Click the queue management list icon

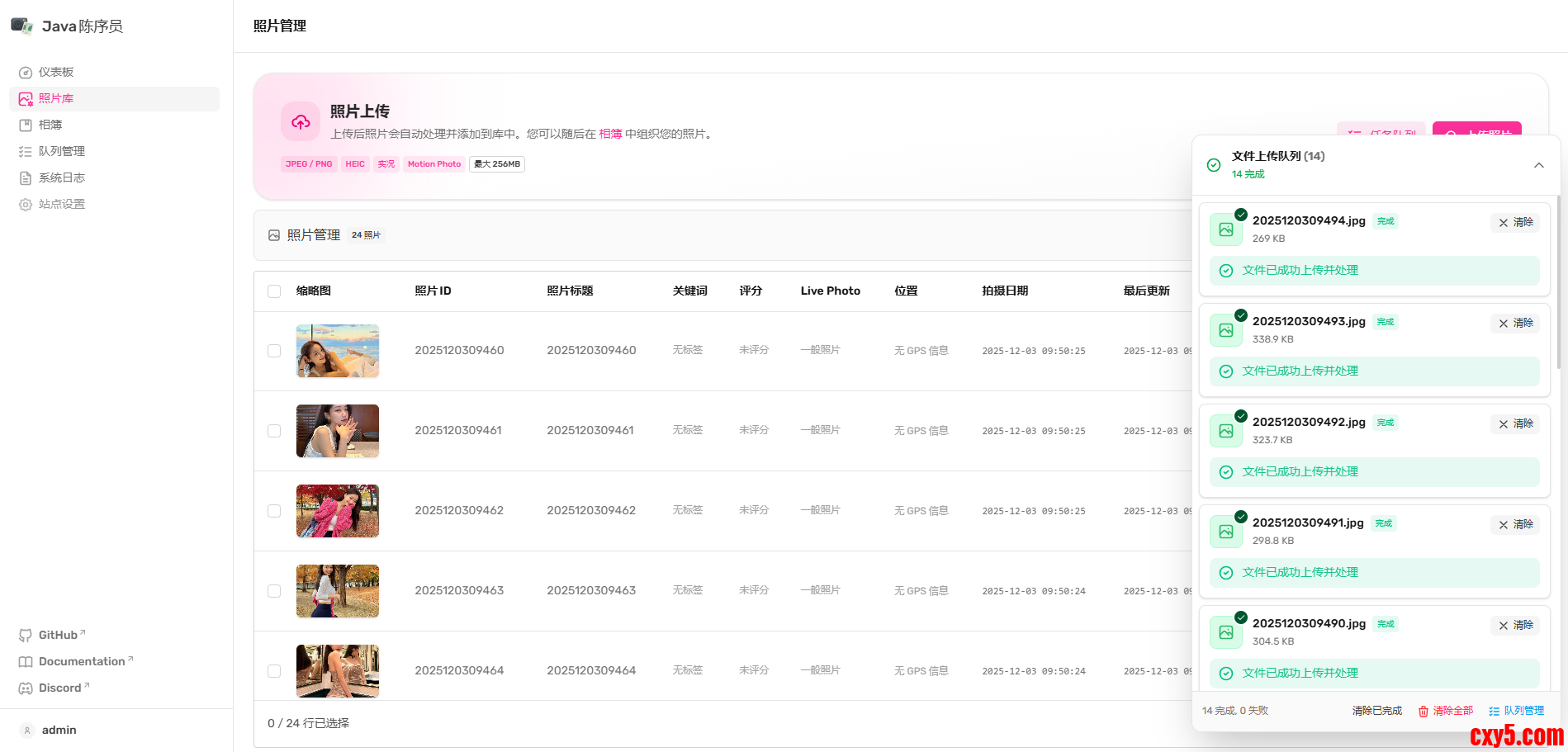pos(26,152)
